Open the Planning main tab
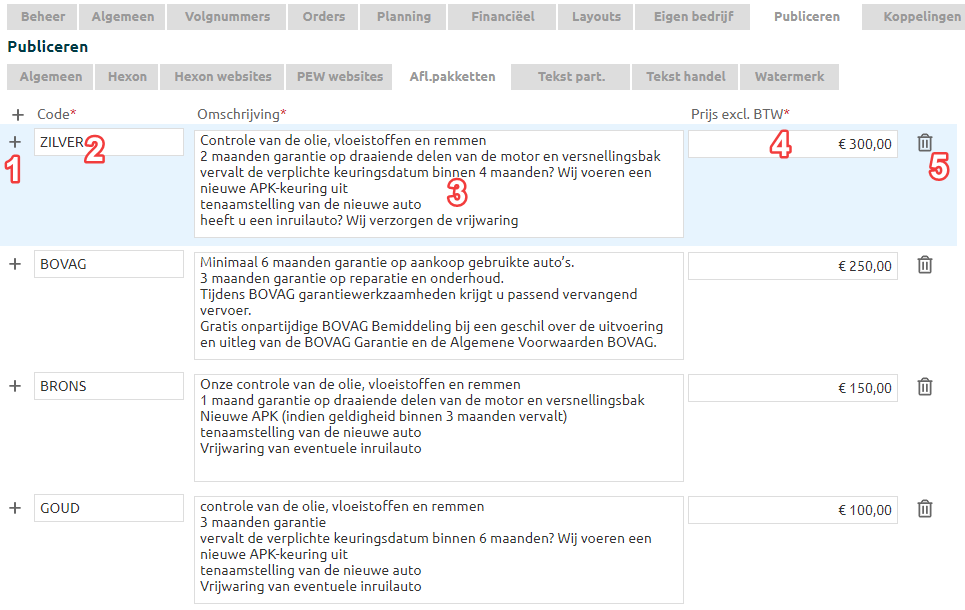This screenshot has height=610, width=965. pos(404,16)
